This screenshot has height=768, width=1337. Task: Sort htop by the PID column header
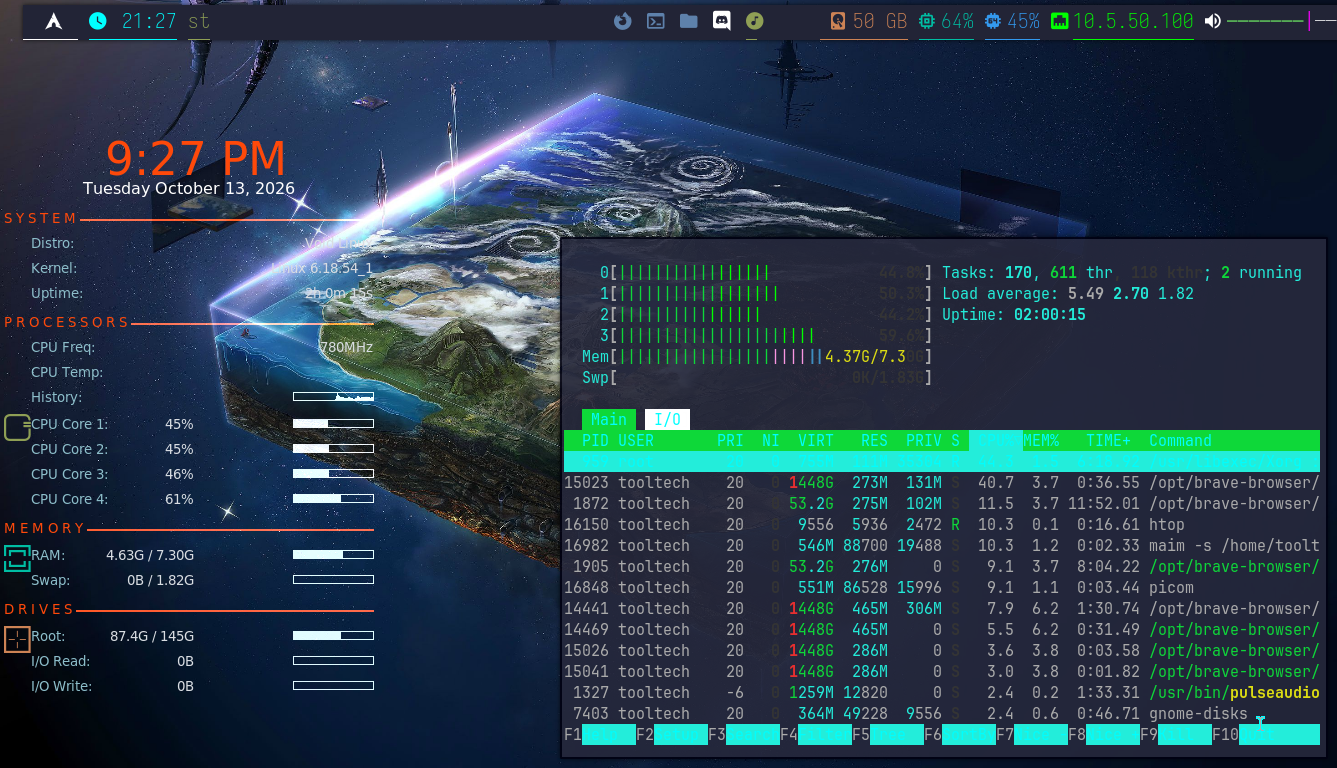pyautogui.click(x=595, y=440)
